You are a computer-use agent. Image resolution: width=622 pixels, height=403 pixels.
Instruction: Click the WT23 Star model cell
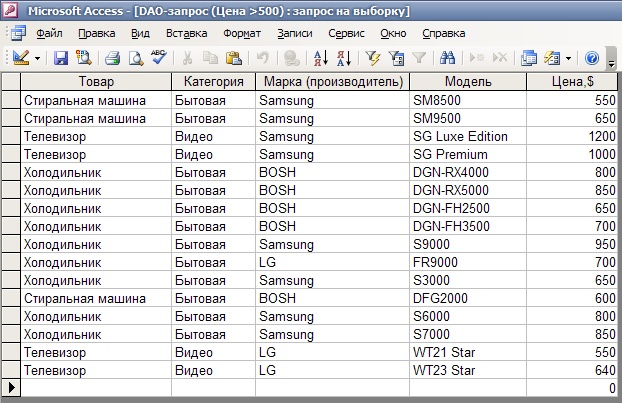(468, 370)
